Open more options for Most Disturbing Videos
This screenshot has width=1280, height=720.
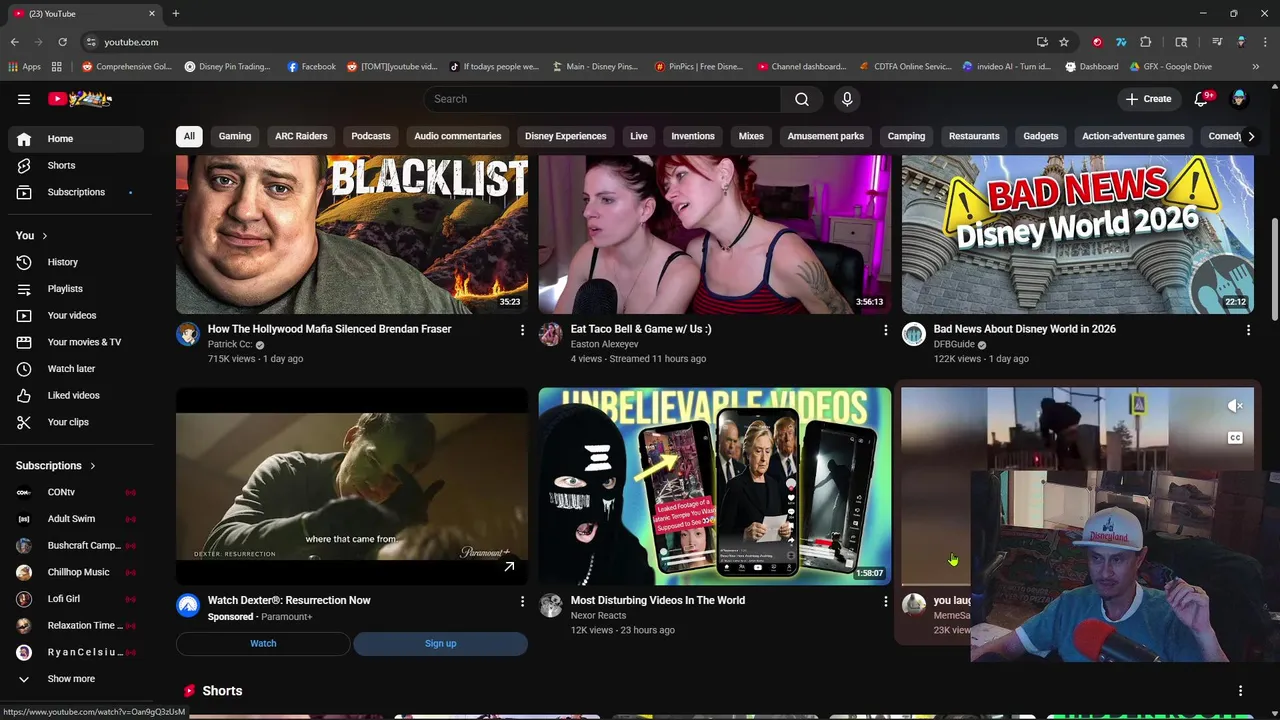tap(885, 601)
